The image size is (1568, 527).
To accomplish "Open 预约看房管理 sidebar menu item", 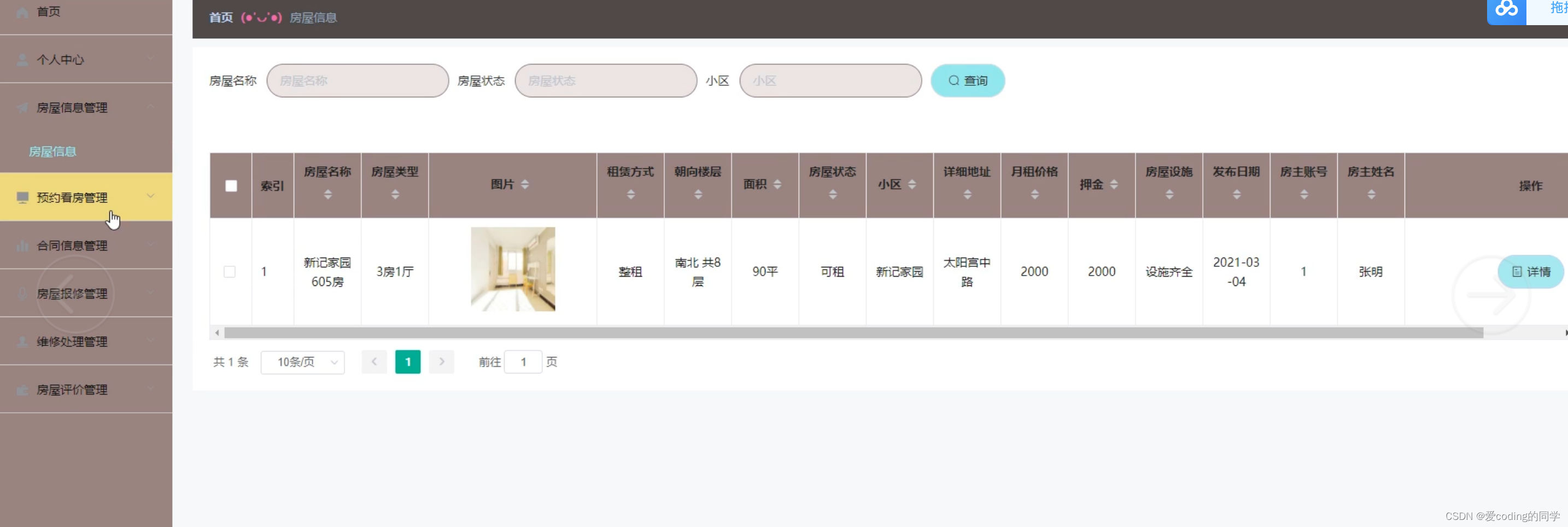I will click(x=86, y=197).
